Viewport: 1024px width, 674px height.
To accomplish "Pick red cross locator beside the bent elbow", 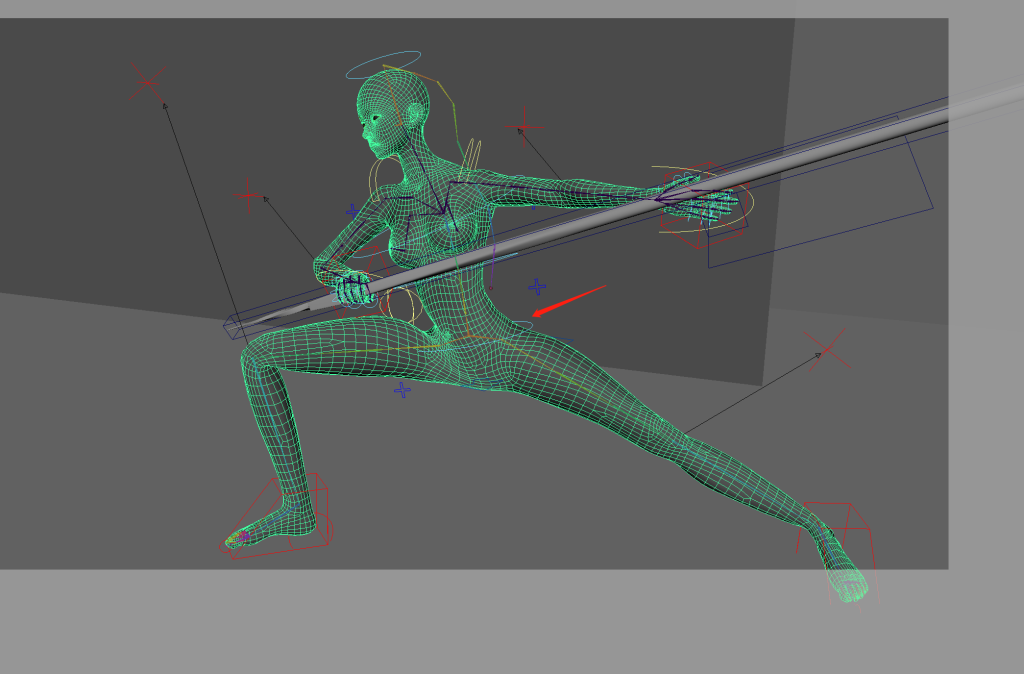I will (249, 199).
